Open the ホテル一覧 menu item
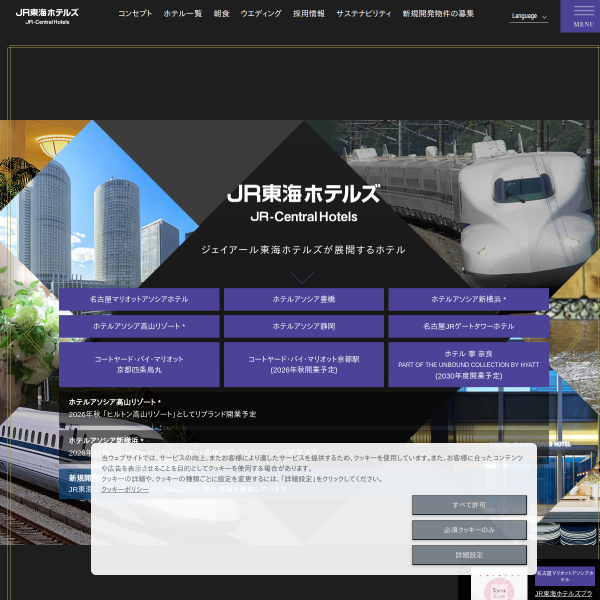The height and width of the screenshot is (600, 600). pos(183,14)
